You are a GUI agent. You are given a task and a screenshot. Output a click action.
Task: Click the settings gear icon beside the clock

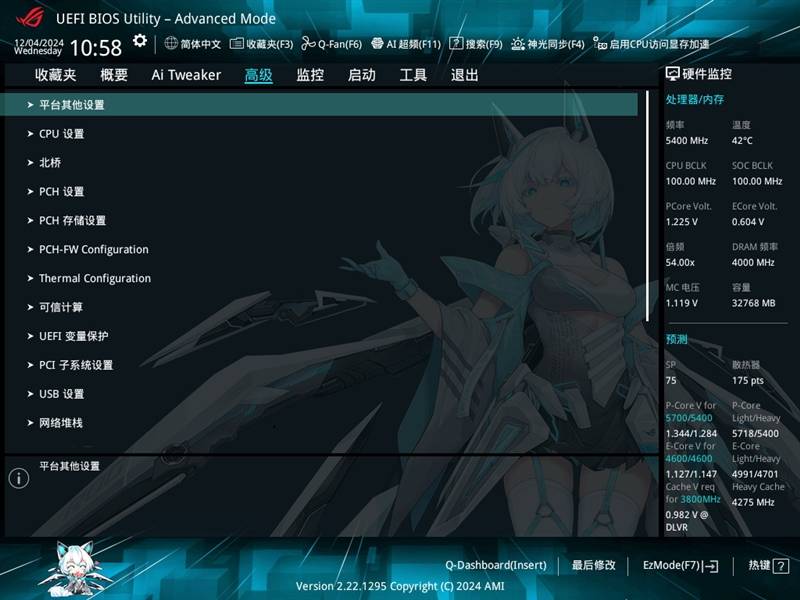coord(140,41)
